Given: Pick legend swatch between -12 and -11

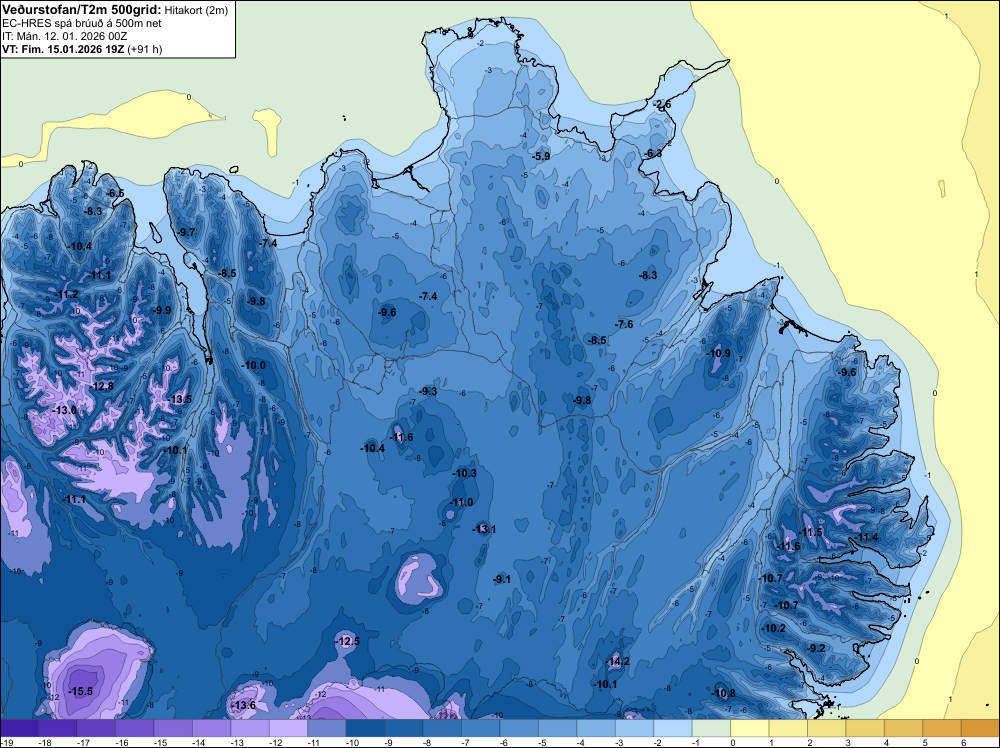Looking at the screenshot, I should [x=288, y=728].
